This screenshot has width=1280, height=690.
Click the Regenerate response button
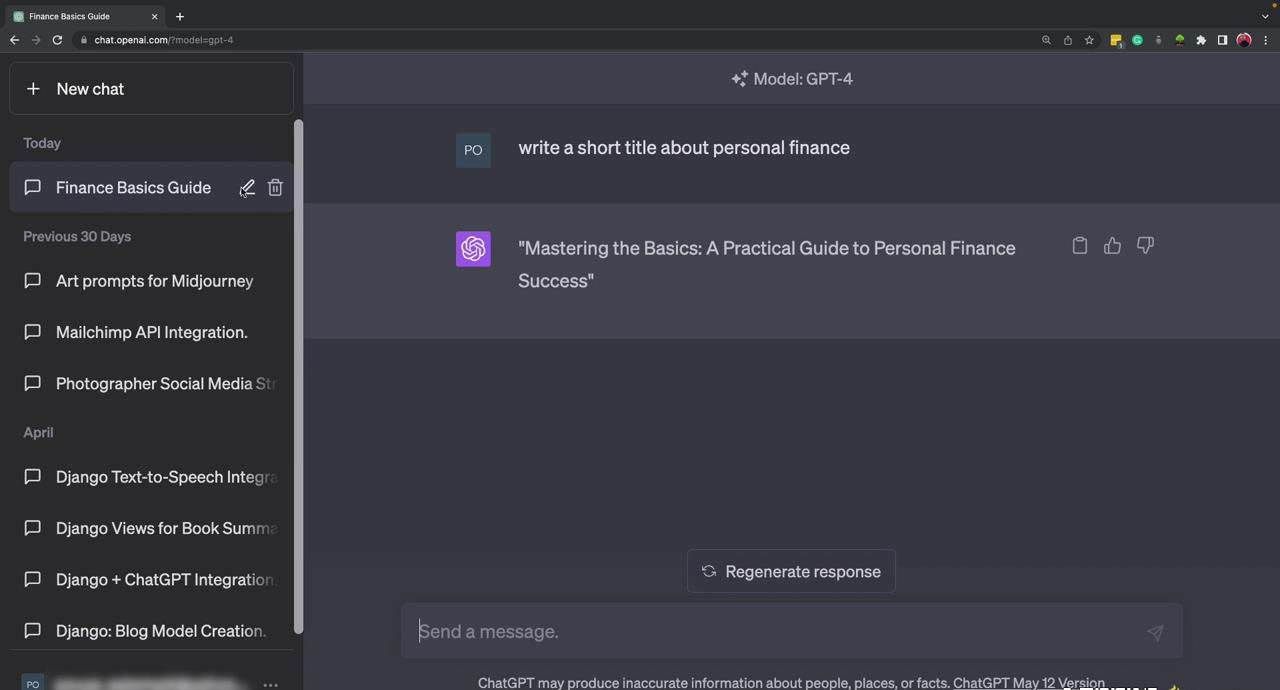pyautogui.click(x=791, y=572)
